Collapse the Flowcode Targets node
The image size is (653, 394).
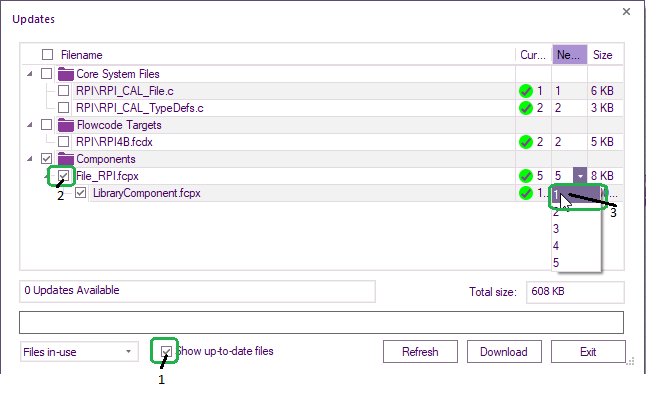pyautogui.click(x=30, y=125)
